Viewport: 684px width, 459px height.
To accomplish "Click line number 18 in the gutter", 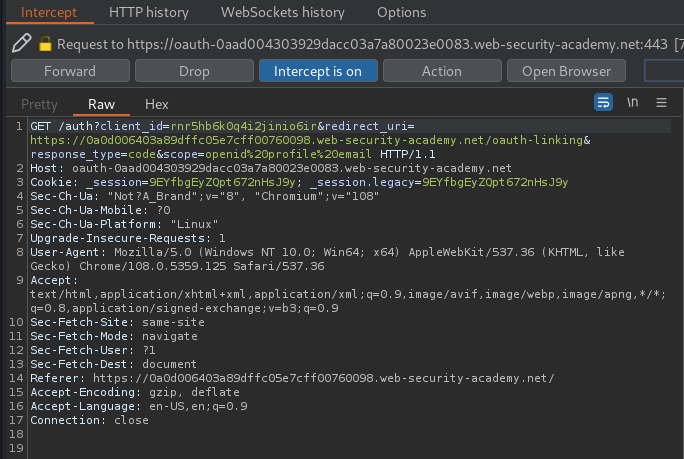I will click(x=16, y=434).
